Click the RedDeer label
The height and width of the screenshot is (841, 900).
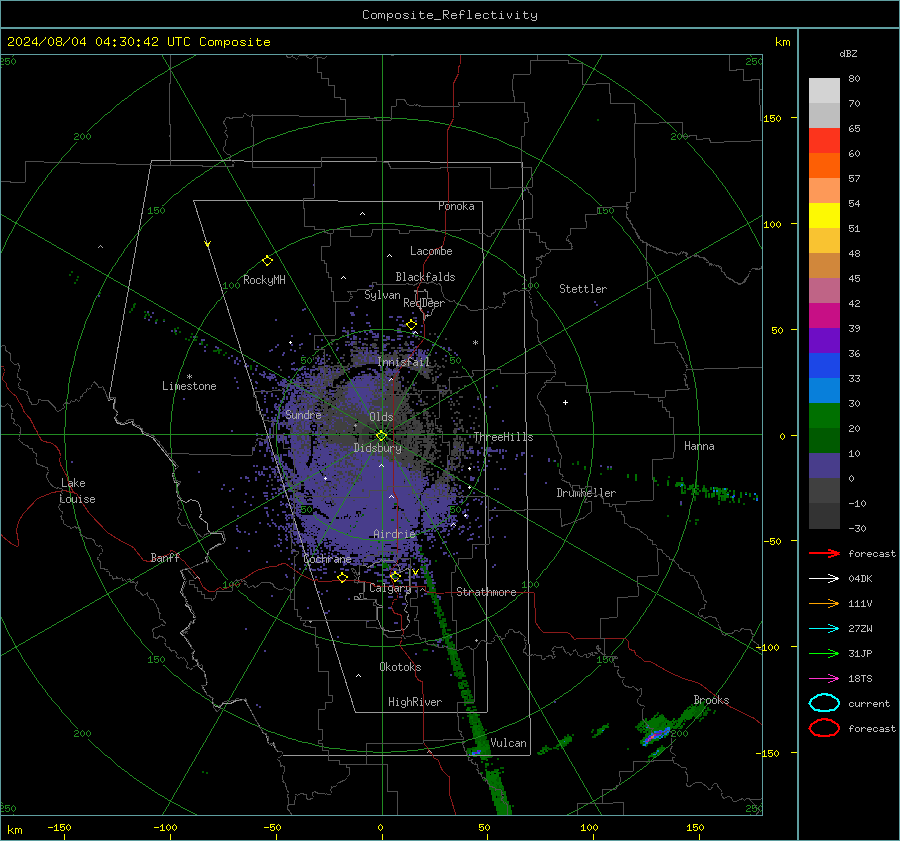pyautogui.click(x=424, y=303)
